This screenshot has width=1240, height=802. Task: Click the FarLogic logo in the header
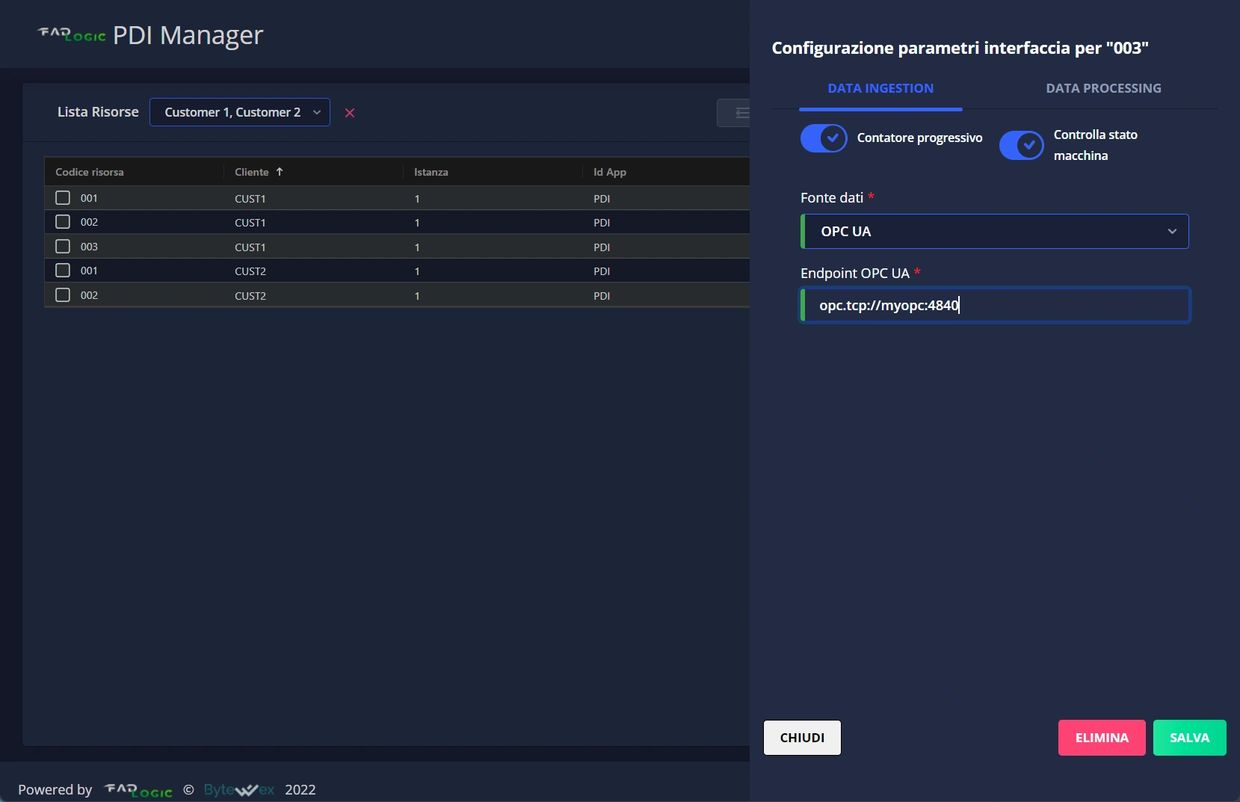71,35
